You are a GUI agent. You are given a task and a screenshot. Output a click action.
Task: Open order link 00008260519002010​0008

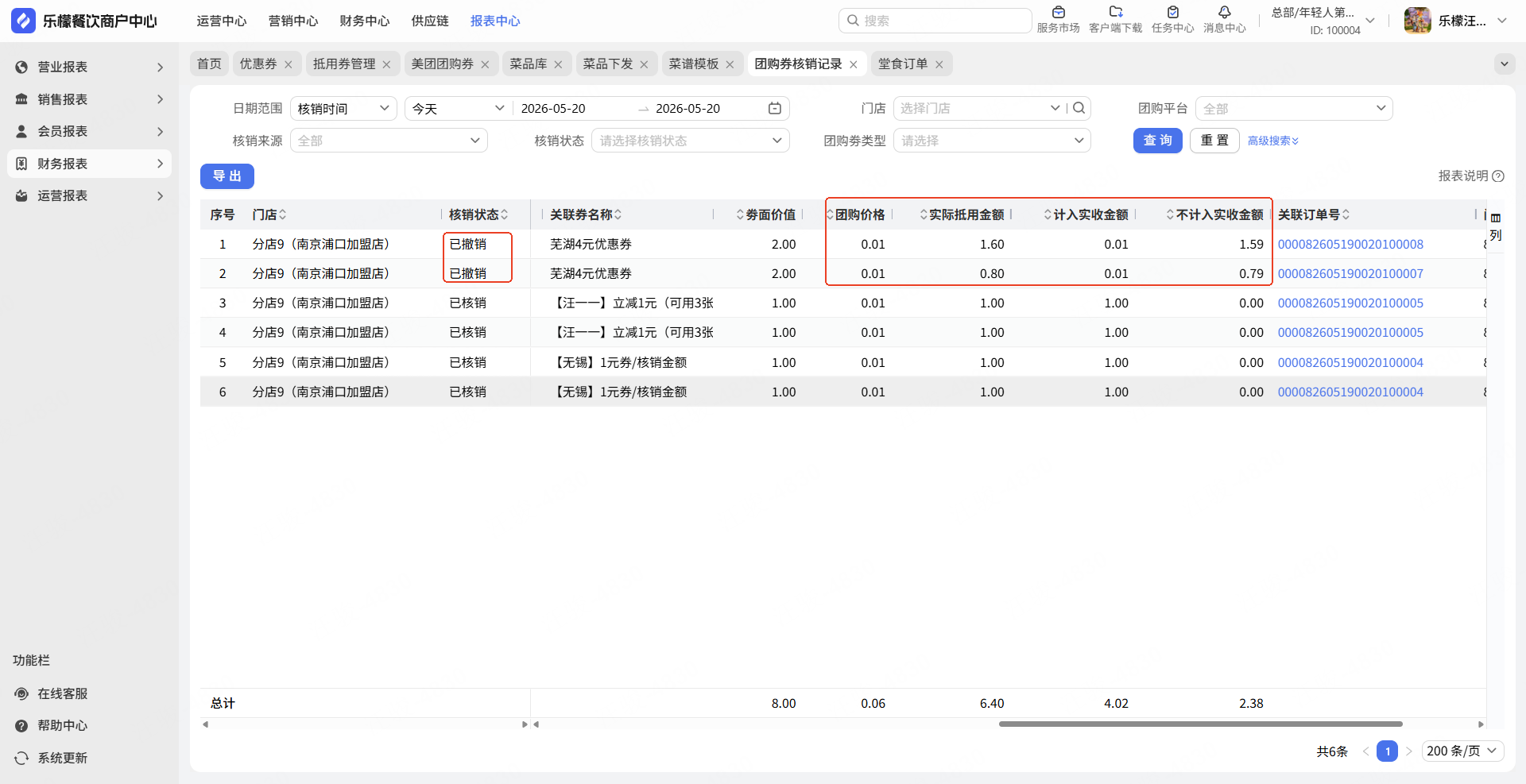pos(1350,245)
